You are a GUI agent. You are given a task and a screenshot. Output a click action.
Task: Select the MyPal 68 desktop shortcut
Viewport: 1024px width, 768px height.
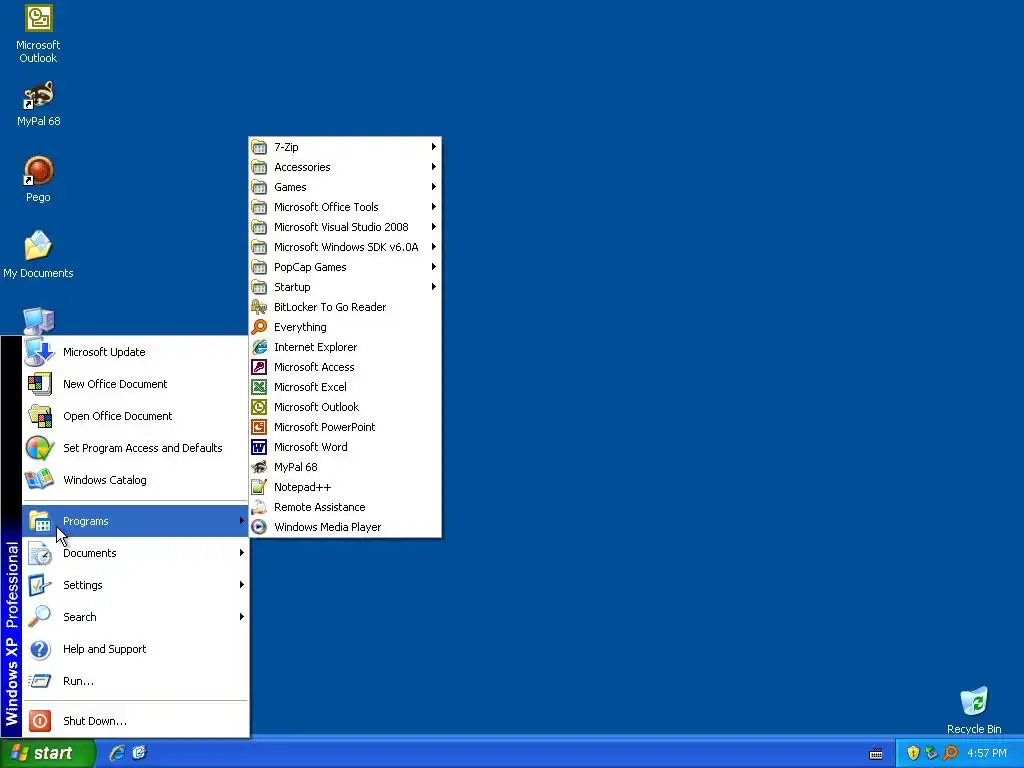(x=38, y=103)
